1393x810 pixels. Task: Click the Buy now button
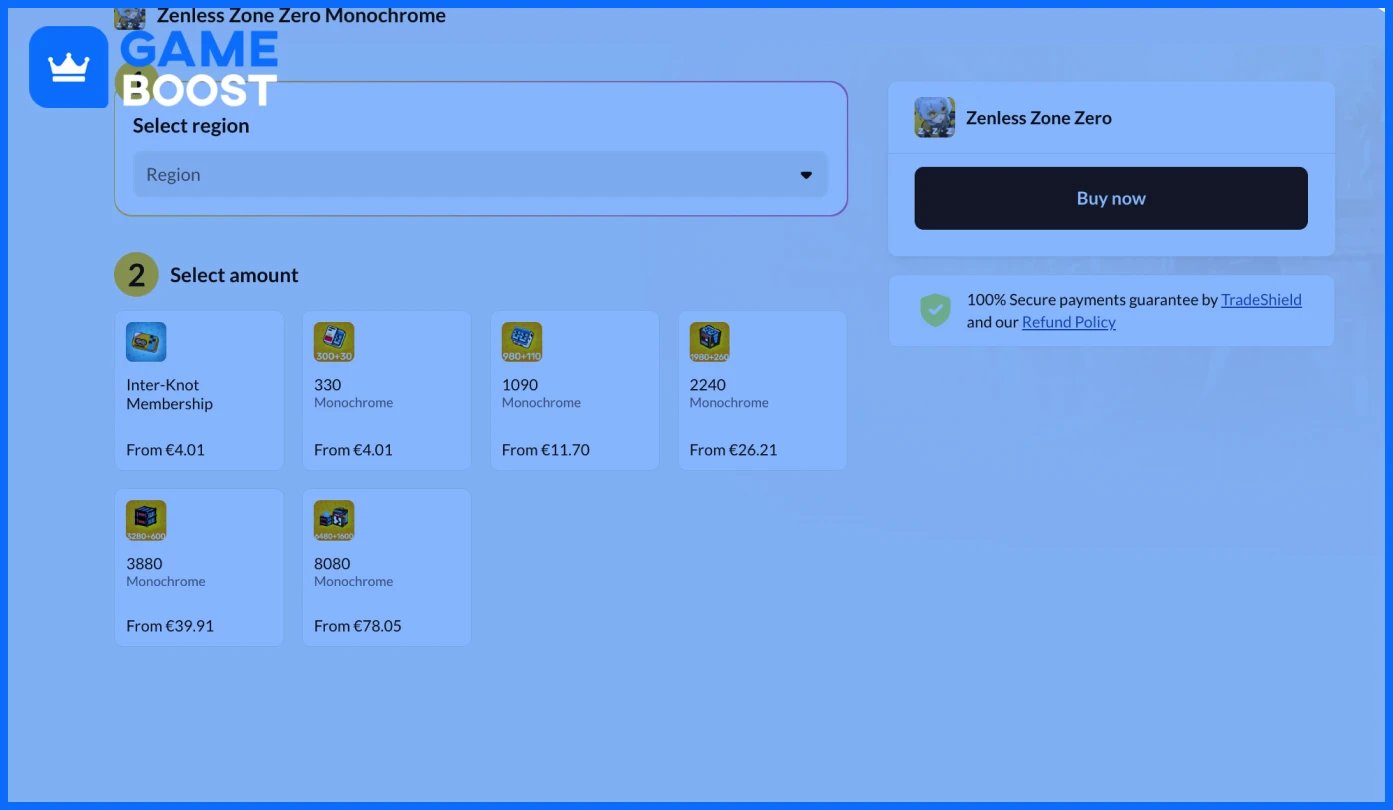pyautogui.click(x=1111, y=198)
